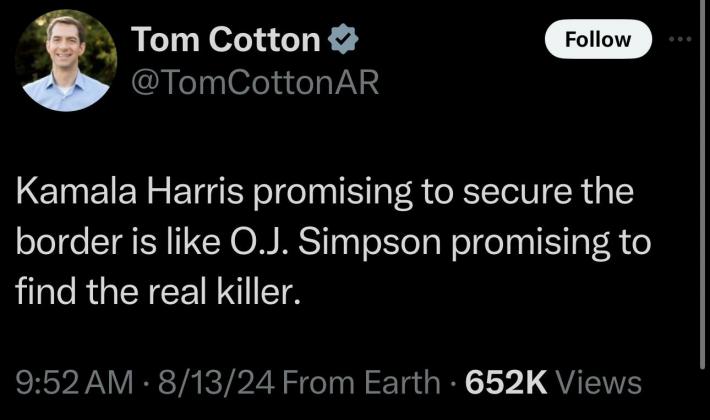
Task: Open the @TomCottonAR handle link
Action: pos(256,83)
